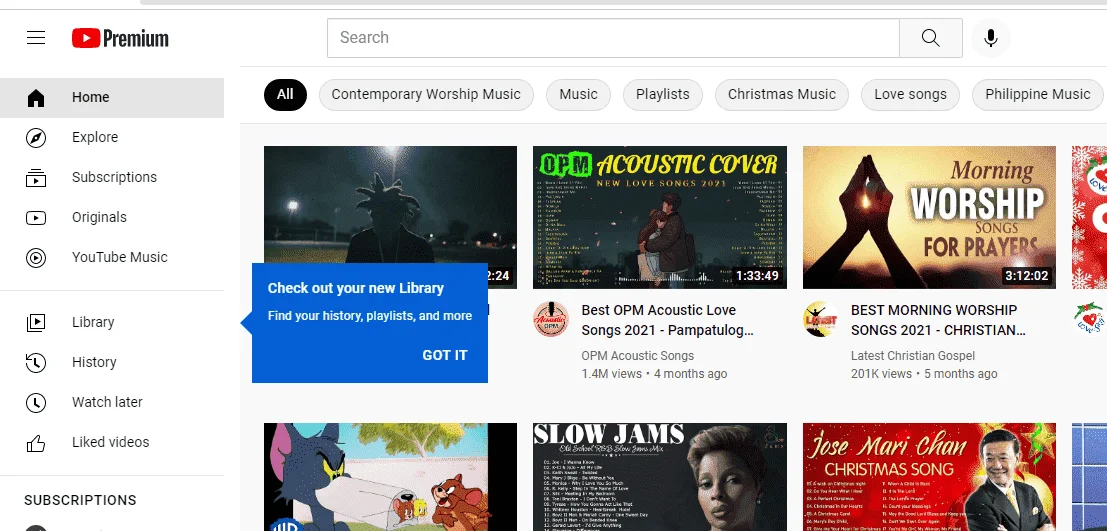Open Explore in sidebar

pyautogui.click(x=112, y=138)
